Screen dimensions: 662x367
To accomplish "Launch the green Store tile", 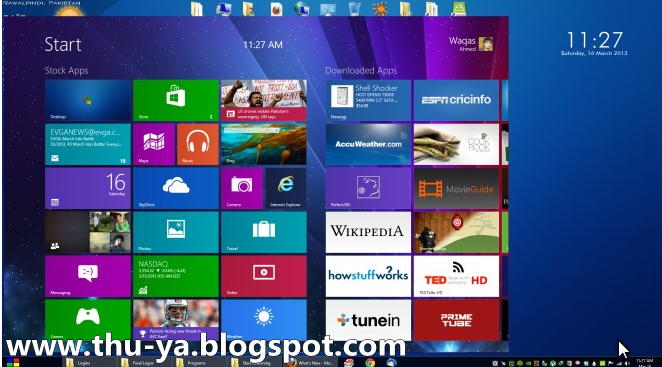I will pyautogui.click(x=176, y=100).
